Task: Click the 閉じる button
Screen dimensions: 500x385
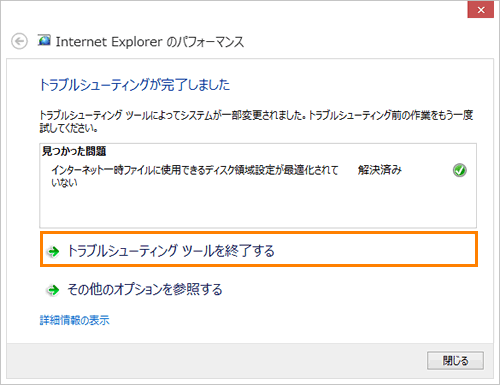Action: point(455,360)
